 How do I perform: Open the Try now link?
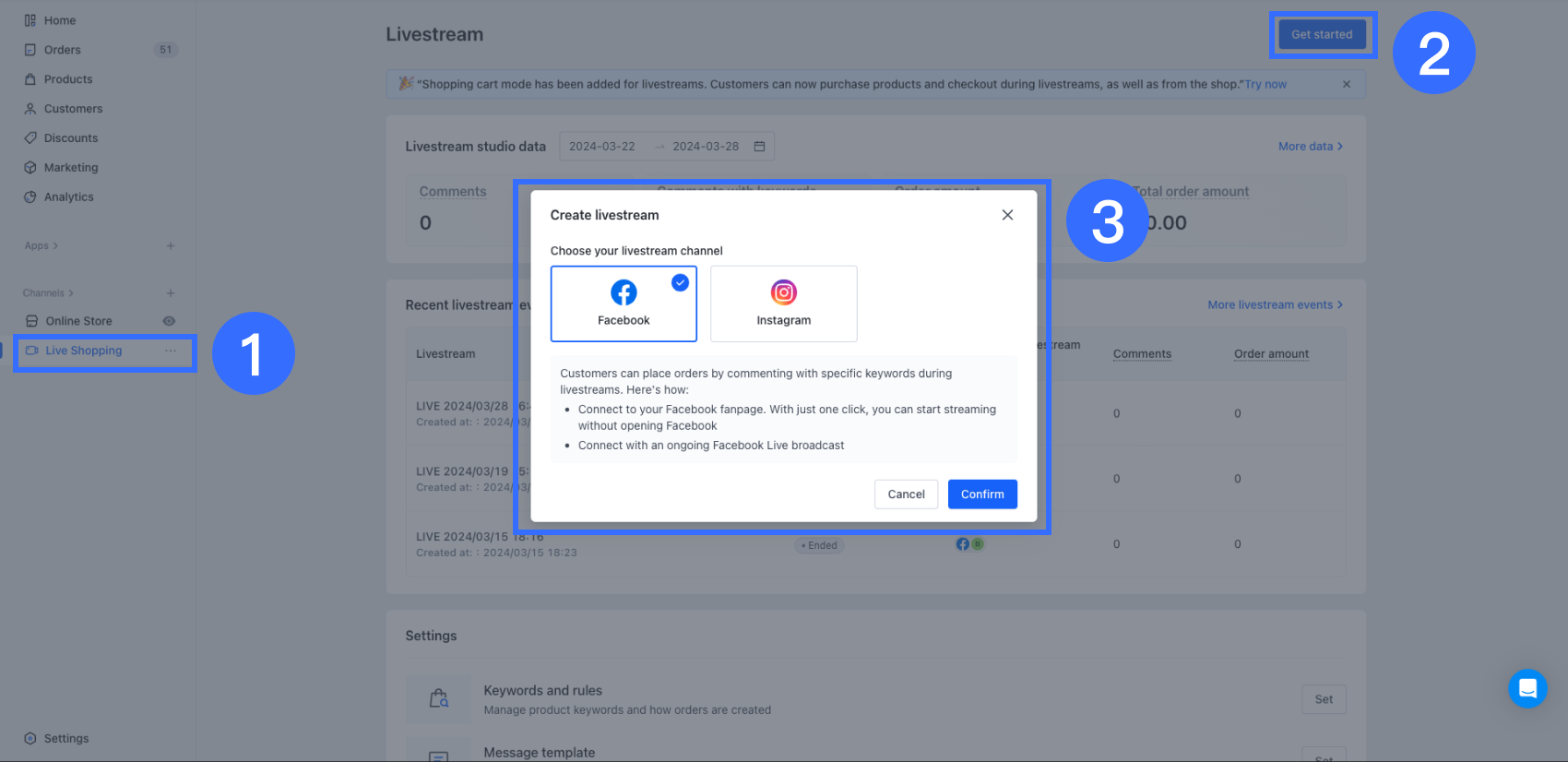pos(1265,84)
